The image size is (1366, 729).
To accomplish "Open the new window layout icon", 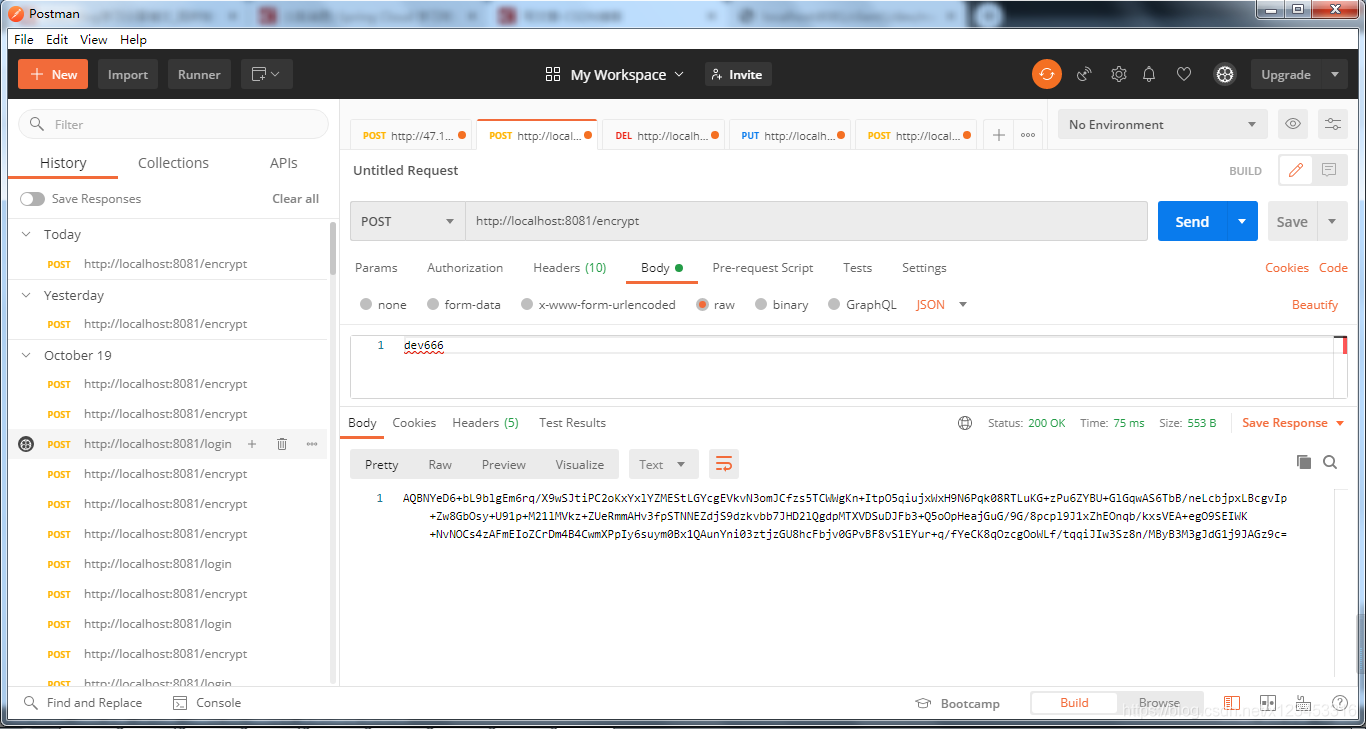I will pos(266,74).
